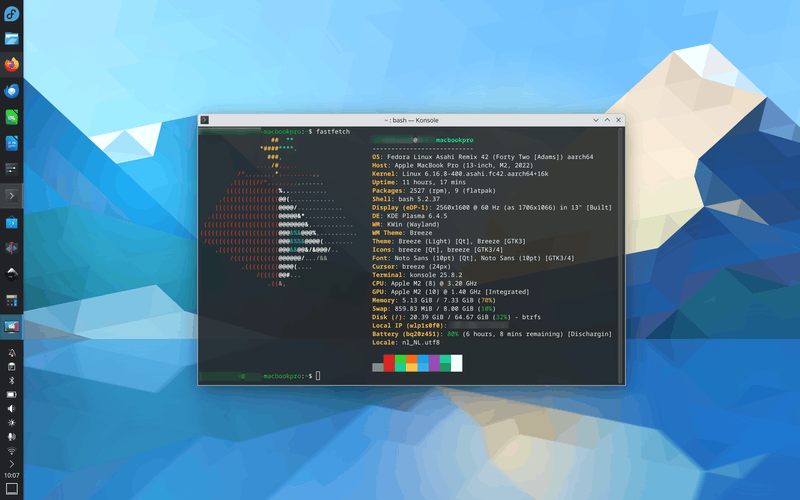The height and width of the screenshot is (500, 800).
Task: Click the typed 'fastfetch' command text
Action: pos(333,132)
